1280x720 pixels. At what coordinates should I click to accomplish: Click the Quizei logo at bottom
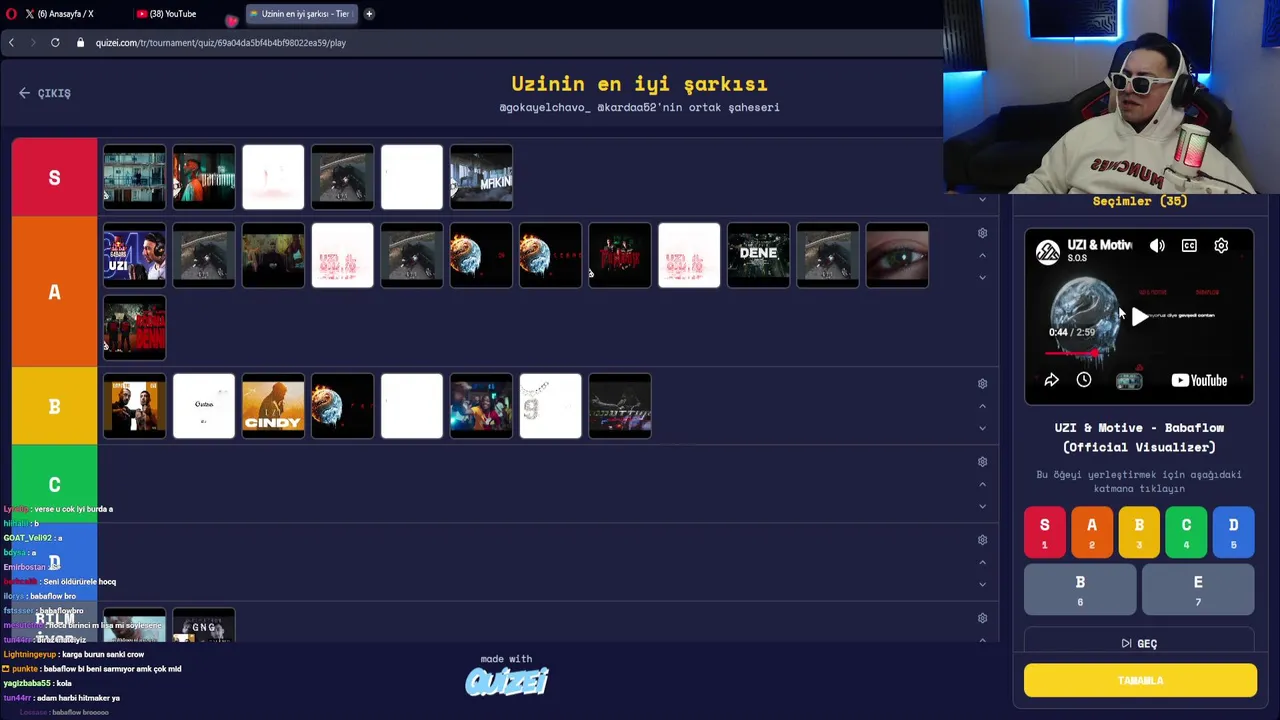[x=507, y=681]
